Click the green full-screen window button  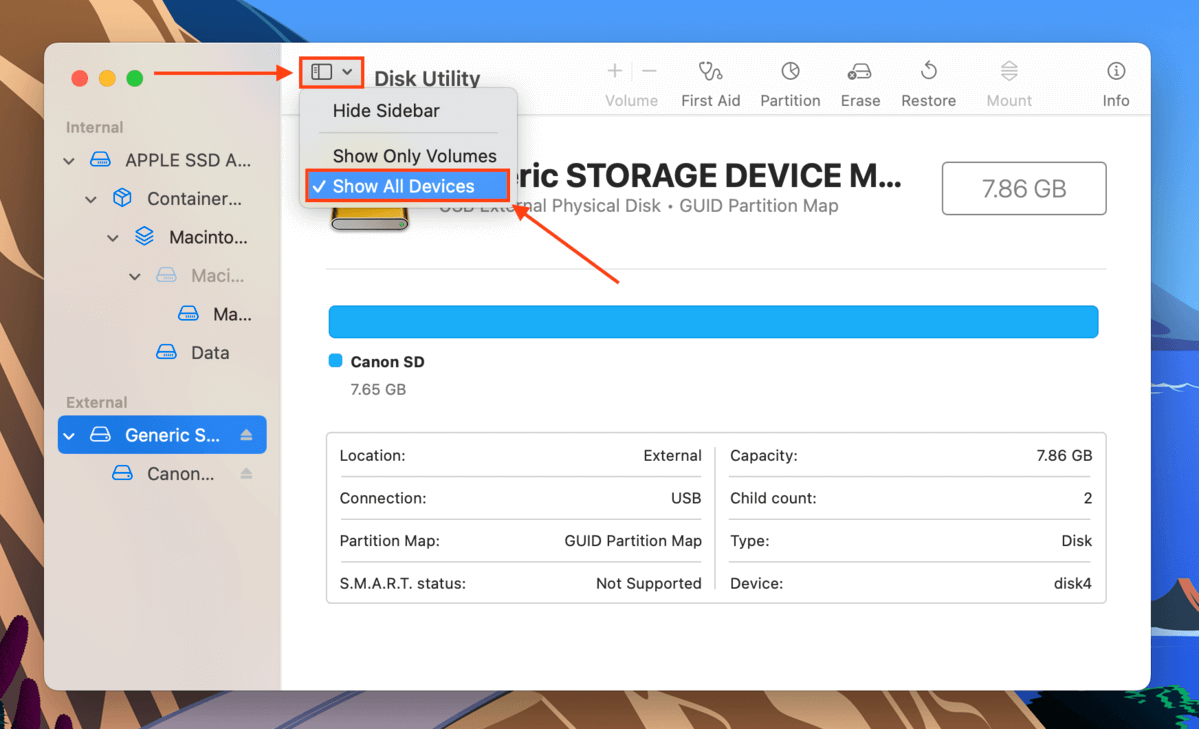(x=135, y=78)
